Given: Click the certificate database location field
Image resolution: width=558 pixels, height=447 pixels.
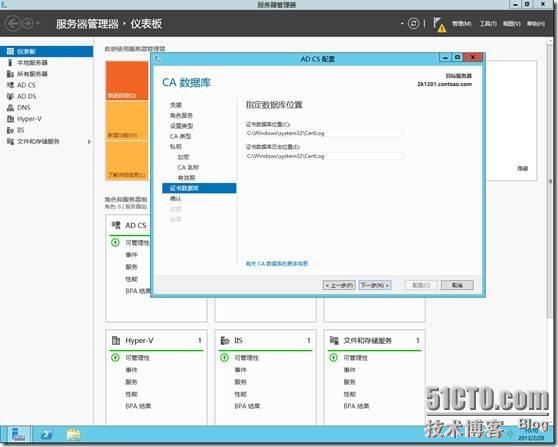Looking at the screenshot, I should coord(324,133).
